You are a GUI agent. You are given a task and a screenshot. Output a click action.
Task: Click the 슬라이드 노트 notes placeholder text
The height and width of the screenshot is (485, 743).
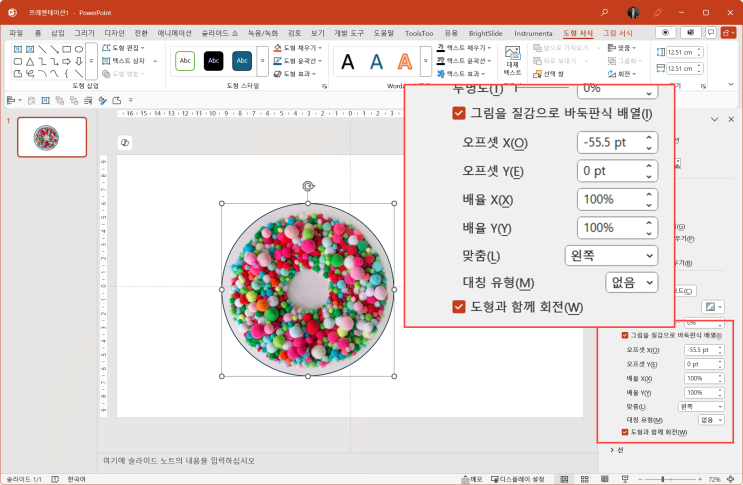[180, 461]
